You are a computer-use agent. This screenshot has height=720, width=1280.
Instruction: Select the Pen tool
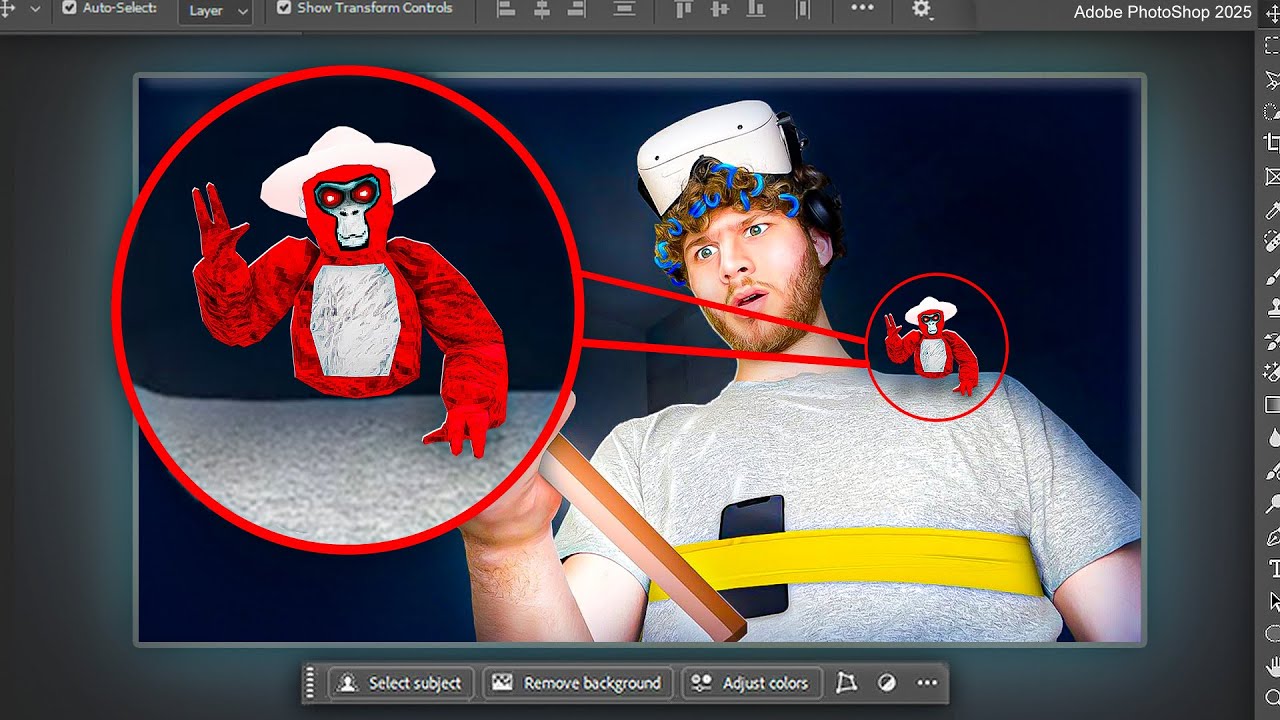coord(1272,536)
